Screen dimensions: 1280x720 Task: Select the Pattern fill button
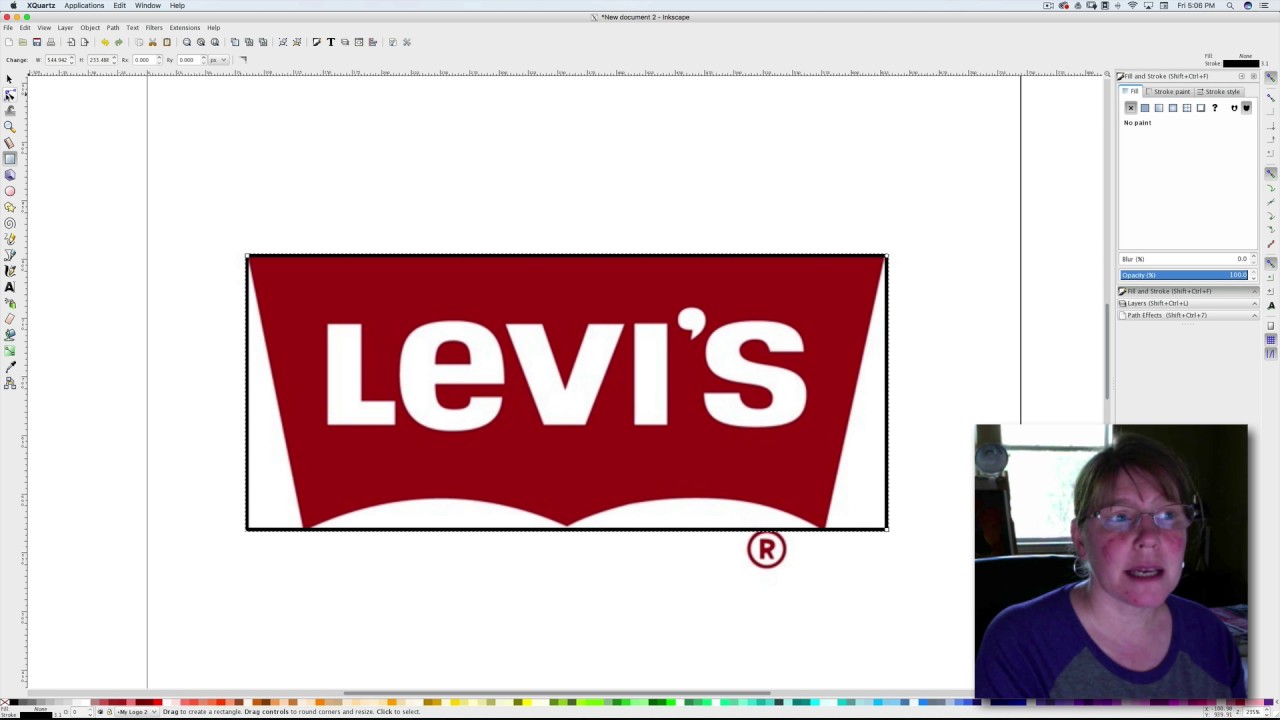tap(1187, 108)
